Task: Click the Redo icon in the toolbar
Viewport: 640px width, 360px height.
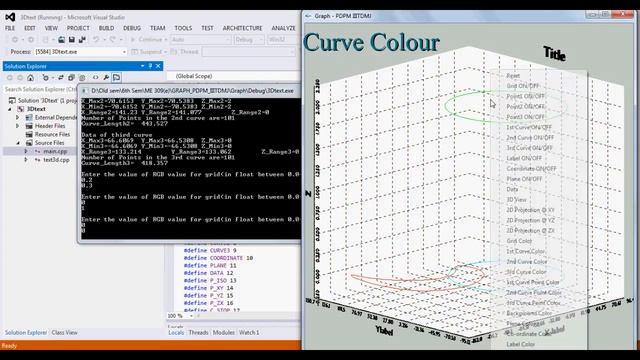Action: 112,40
